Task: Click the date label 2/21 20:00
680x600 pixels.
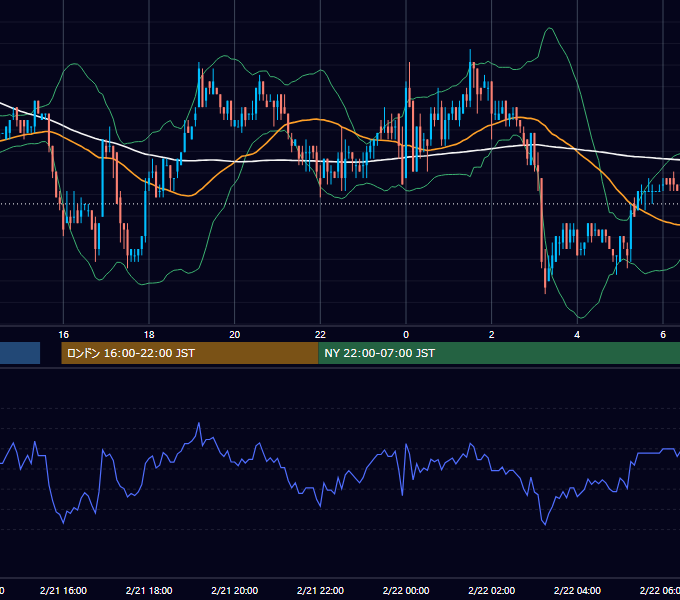Action: 235,590
